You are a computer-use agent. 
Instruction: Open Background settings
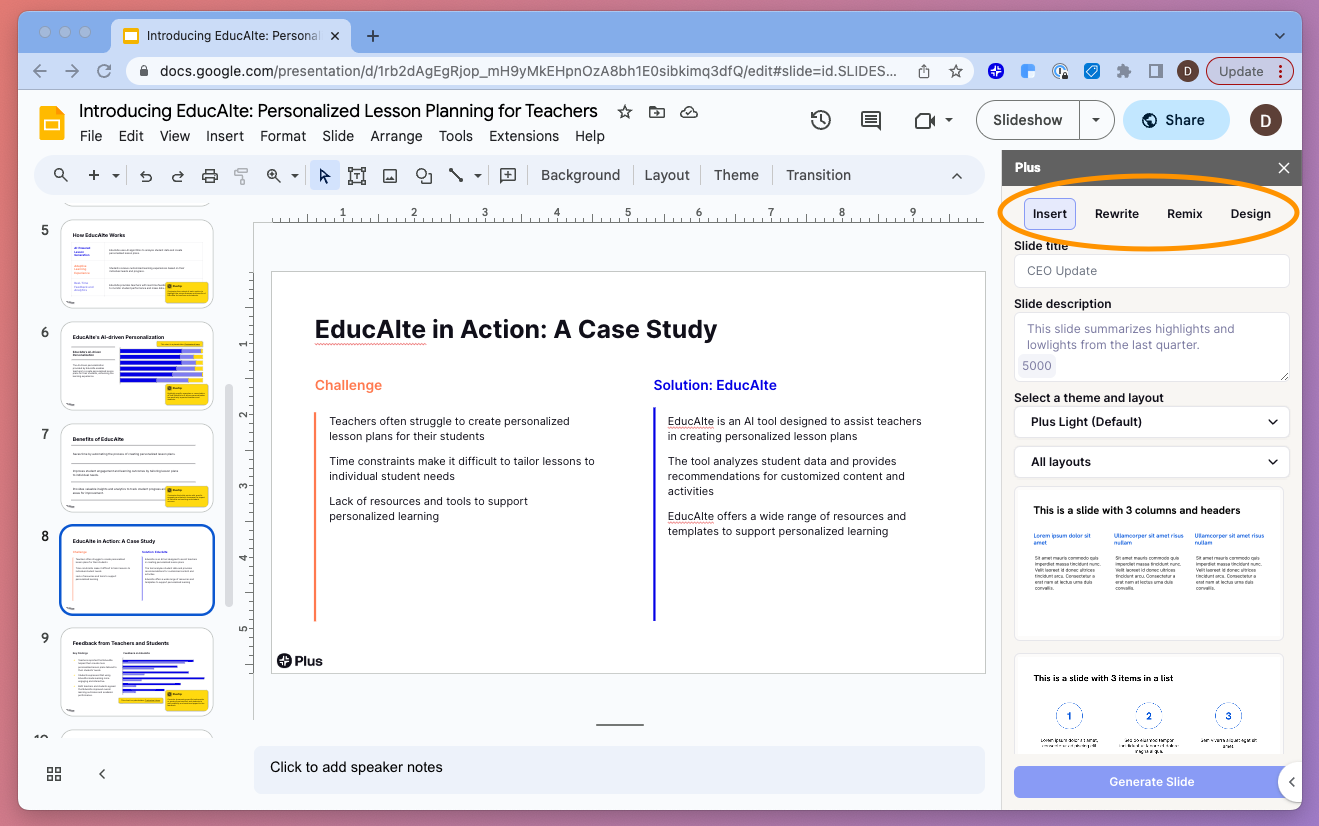pyautogui.click(x=581, y=175)
